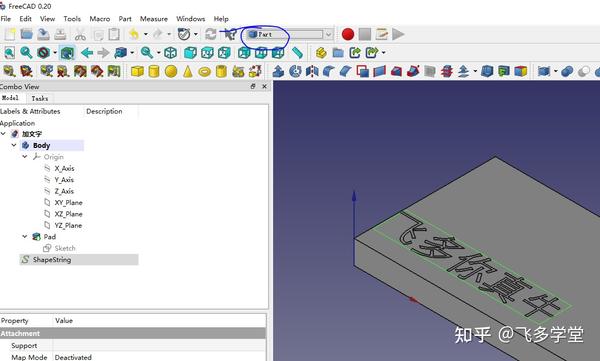Open the Offset tools dropdown arrow
This screenshot has width=600, height=361.
click(x=475, y=71)
